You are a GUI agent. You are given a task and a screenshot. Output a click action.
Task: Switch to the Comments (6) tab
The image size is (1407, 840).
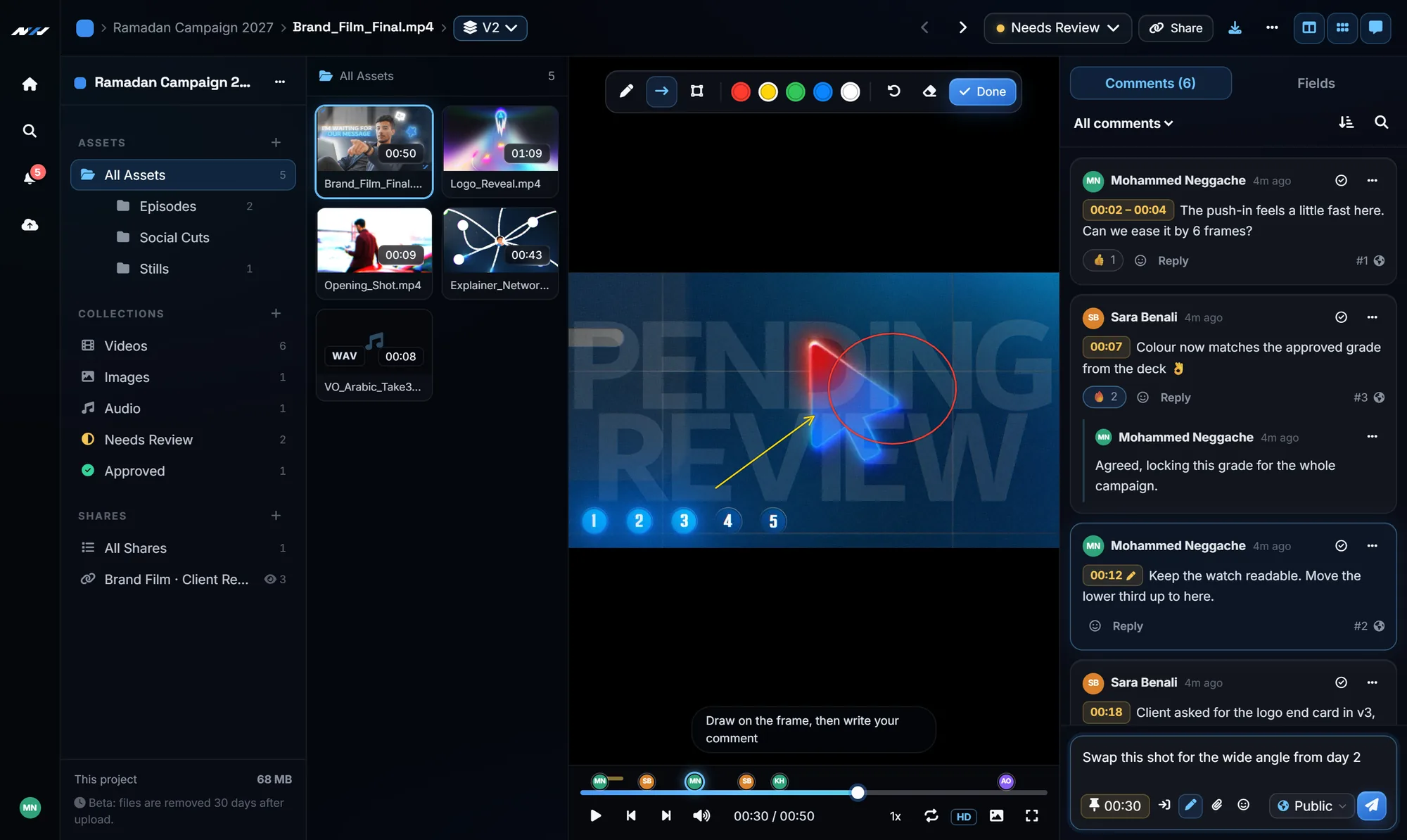(x=1150, y=83)
